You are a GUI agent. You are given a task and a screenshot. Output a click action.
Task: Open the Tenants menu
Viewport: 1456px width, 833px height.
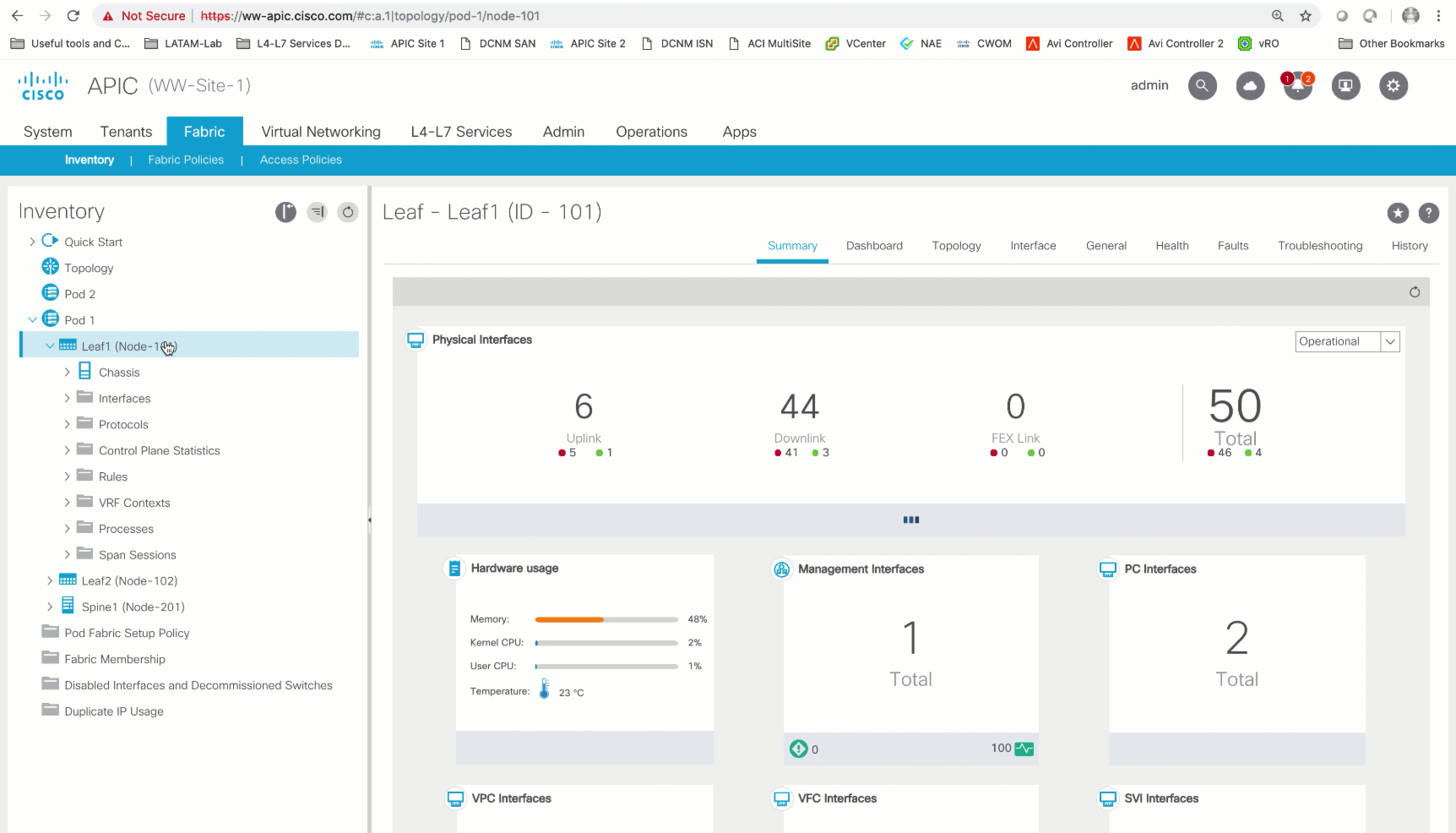click(x=126, y=131)
